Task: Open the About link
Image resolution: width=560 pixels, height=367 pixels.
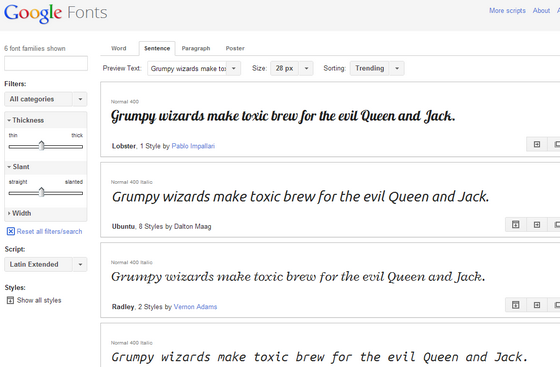Action: coord(541,11)
